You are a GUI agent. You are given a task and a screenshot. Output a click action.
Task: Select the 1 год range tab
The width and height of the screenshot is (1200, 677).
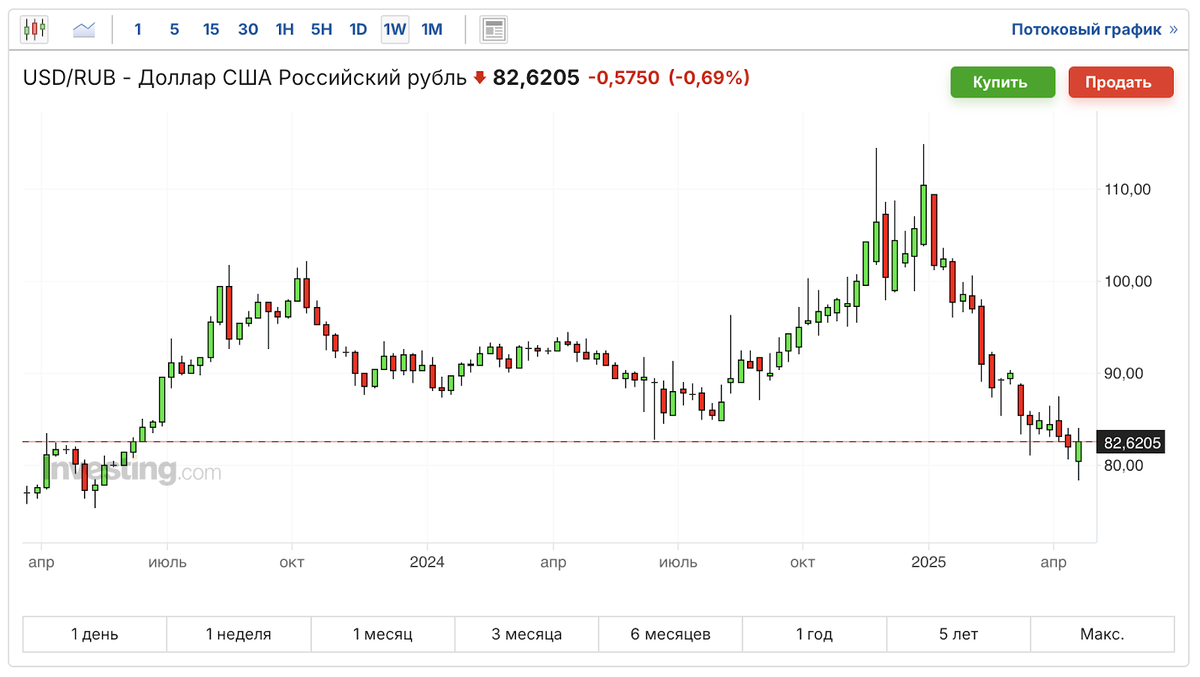[x=815, y=634]
